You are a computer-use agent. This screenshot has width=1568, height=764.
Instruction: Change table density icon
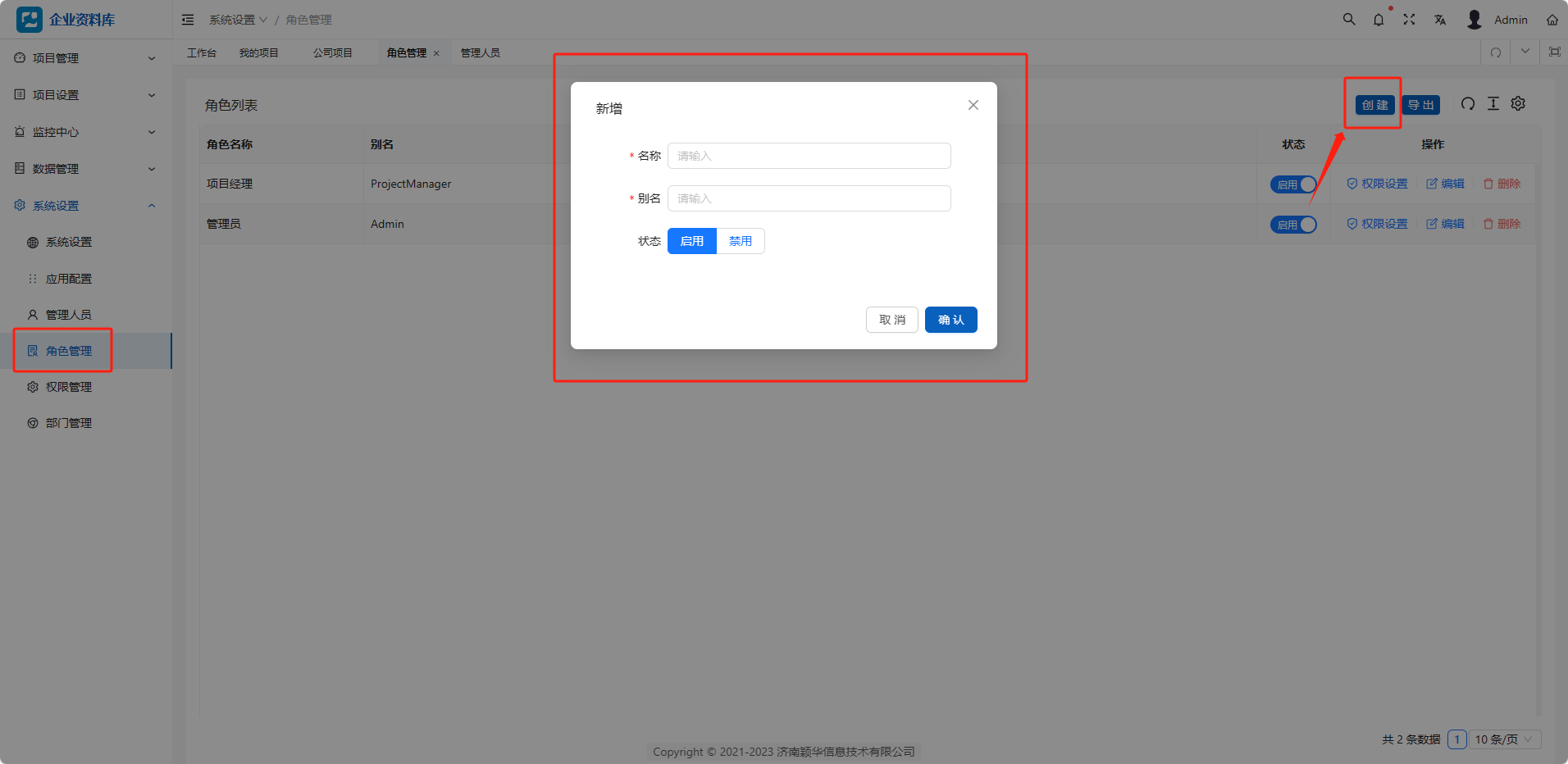(x=1493, y=103)
